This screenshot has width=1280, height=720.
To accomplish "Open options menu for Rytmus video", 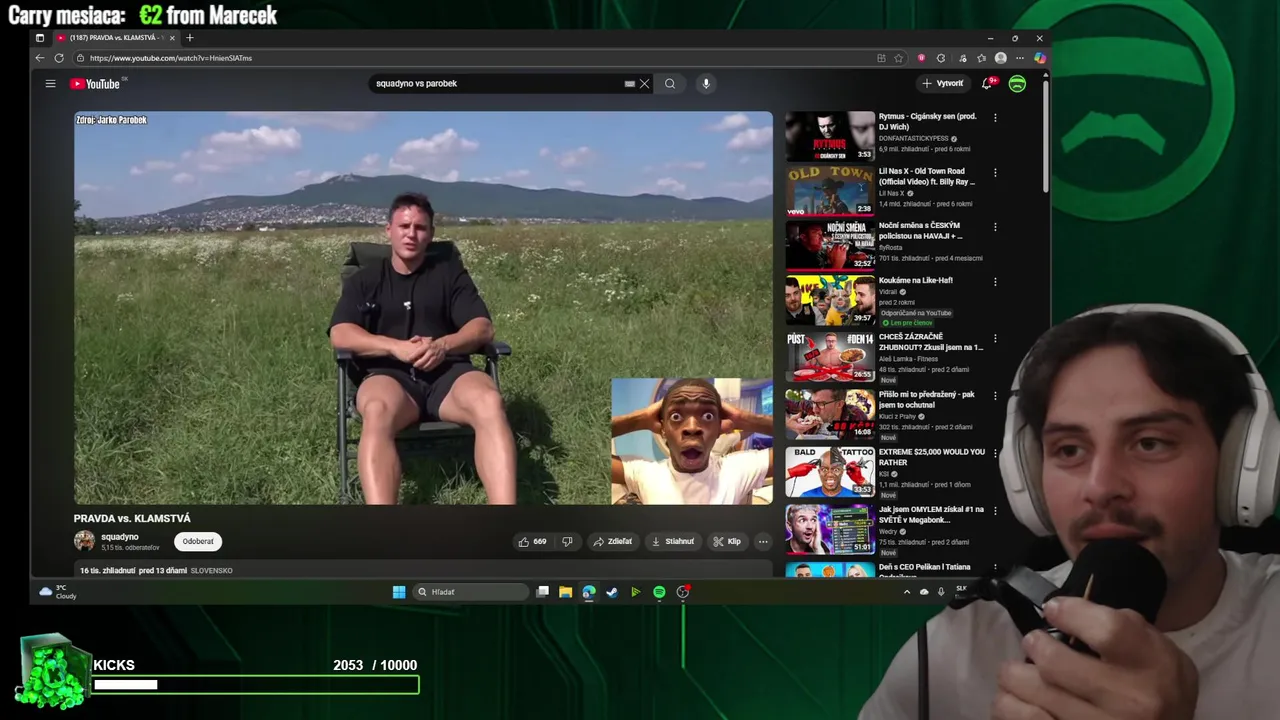I will pos(995,118).
